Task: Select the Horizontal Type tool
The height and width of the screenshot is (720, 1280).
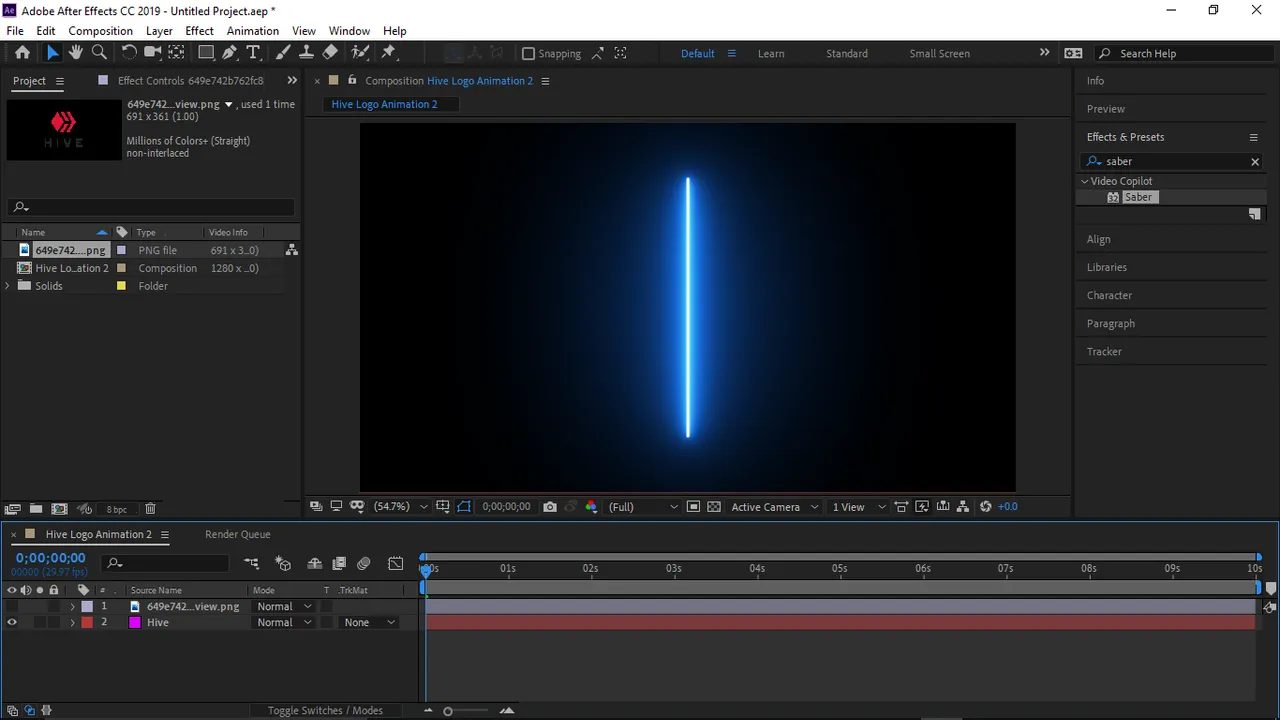Action: pos(253,53)
